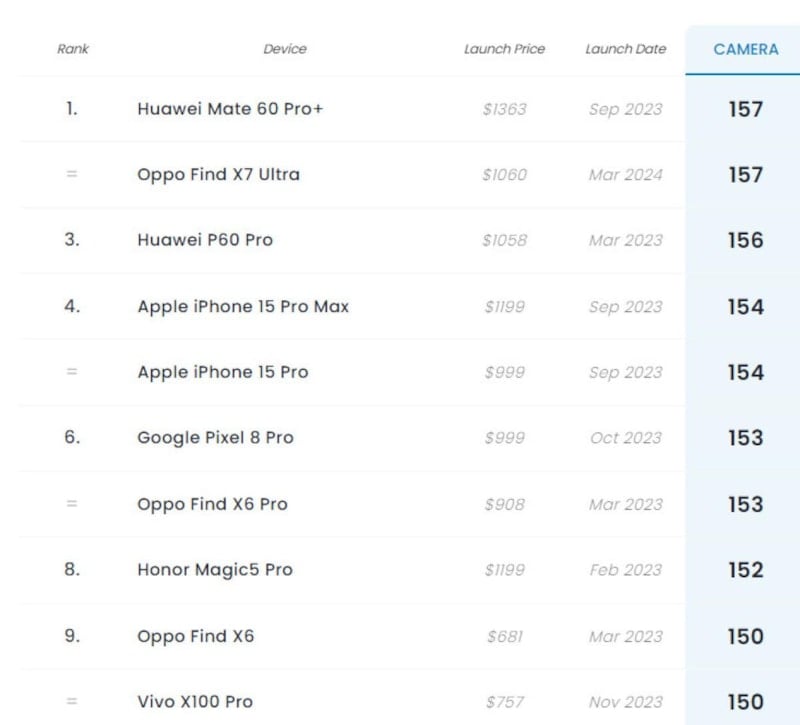
Task: Open the Honor Magic5 Pro device page
Action: [x=215, y=570]
